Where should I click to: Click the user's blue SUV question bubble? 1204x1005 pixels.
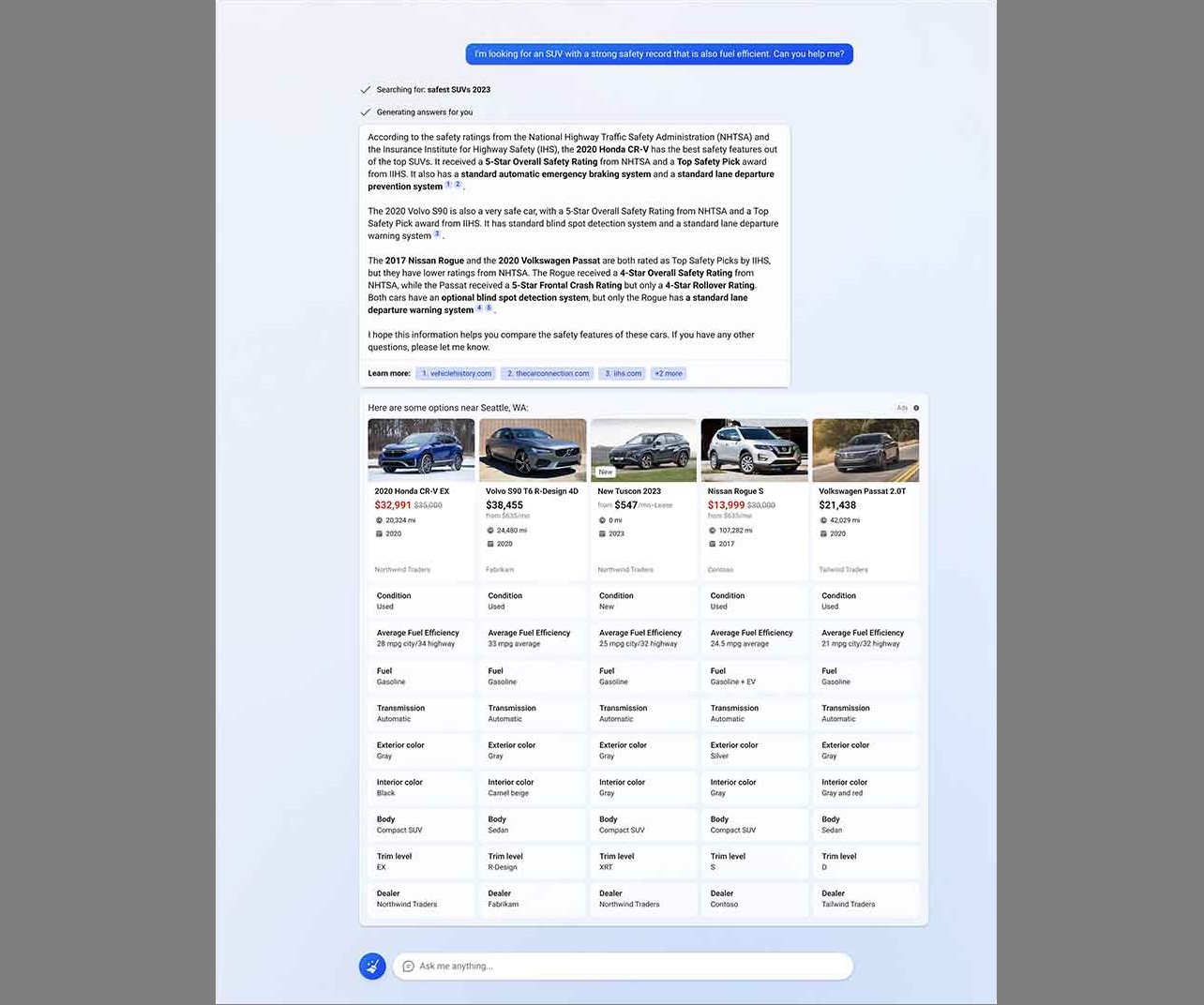click(659, 54)
